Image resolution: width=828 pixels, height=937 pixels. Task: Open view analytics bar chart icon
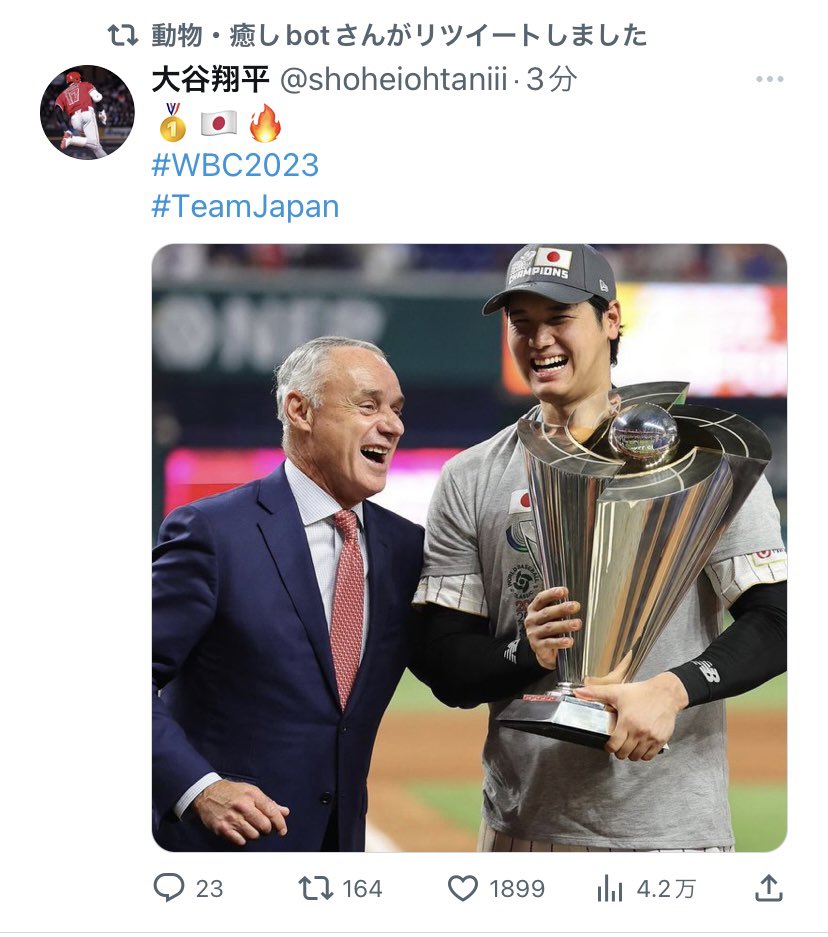pyautogui.click(x=609, y=888)
